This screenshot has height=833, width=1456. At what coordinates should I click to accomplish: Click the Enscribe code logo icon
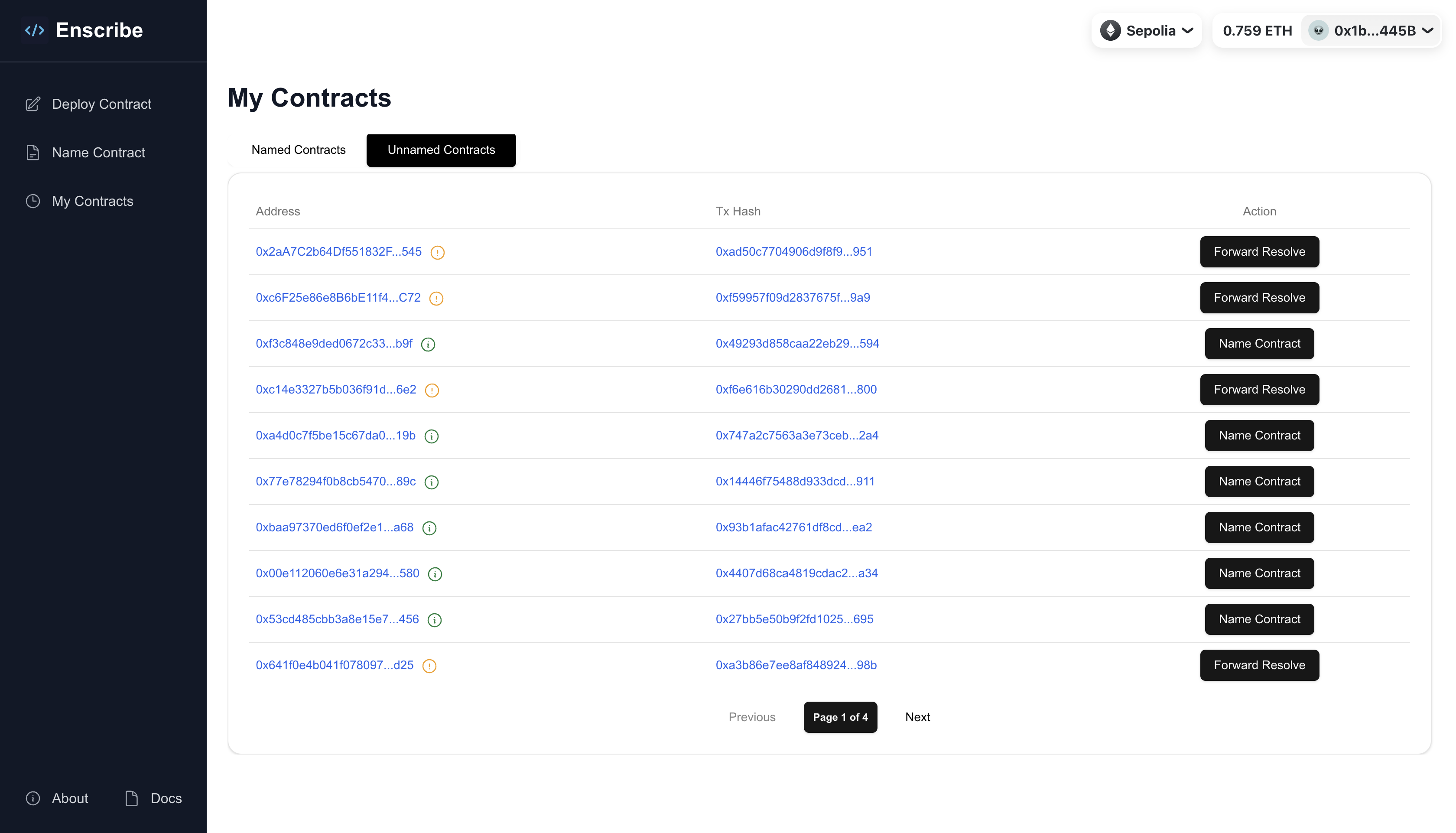tap(34, 30)
